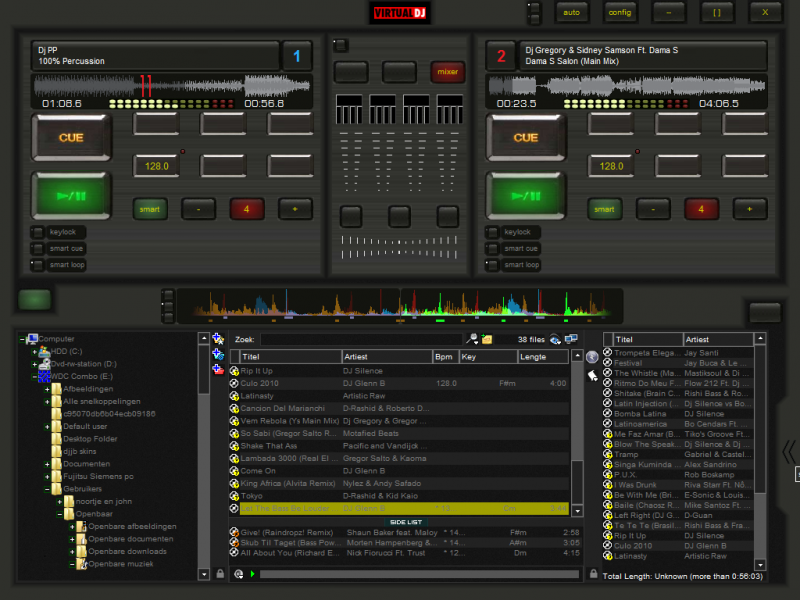Click the CUE button on deck 1
Viewport: 800px width, 600px height.
pyautogui.click(x=71, y=138)
